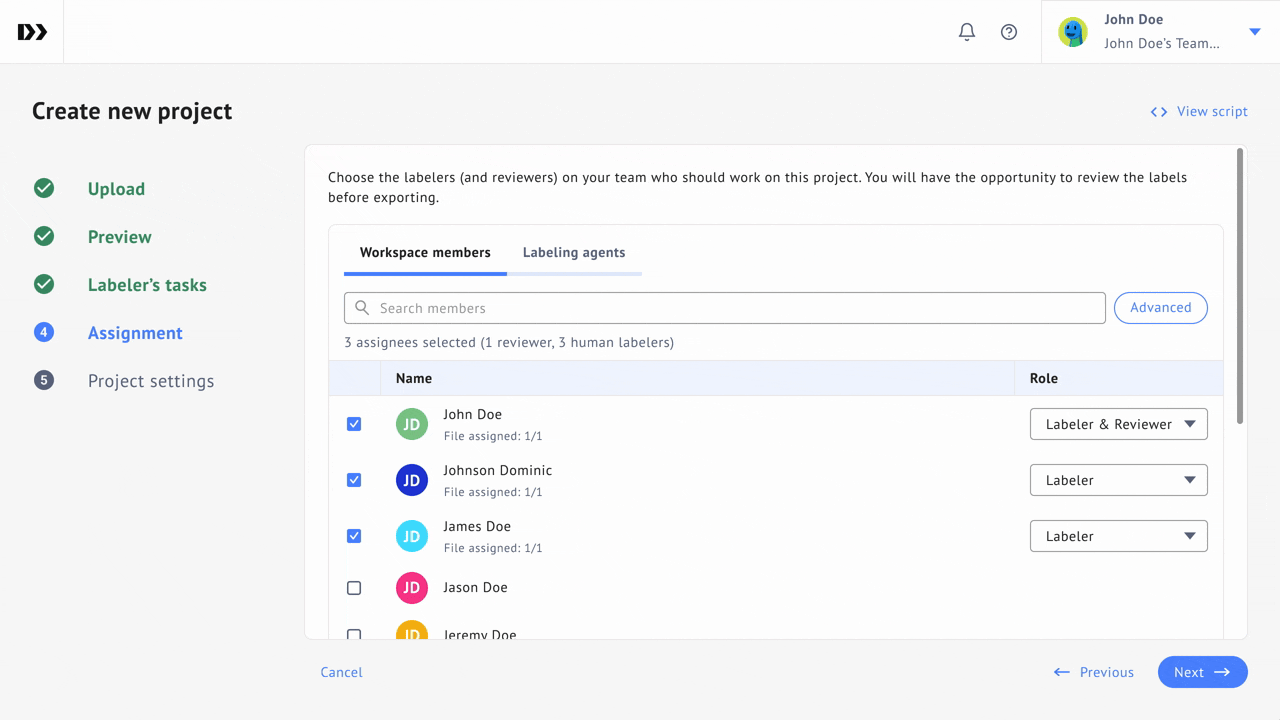The width and height of the screenshot is (1280, 720).
Task: Click Jason Doe's pink JD avatar
Action: (411, 588)
